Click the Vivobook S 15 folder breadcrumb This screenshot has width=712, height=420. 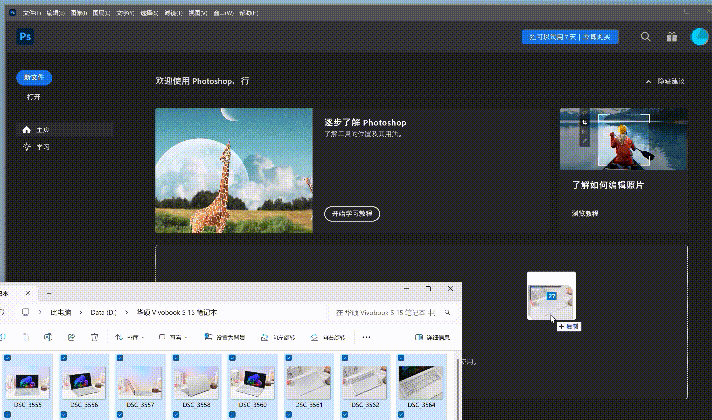(x=177, y=312)
